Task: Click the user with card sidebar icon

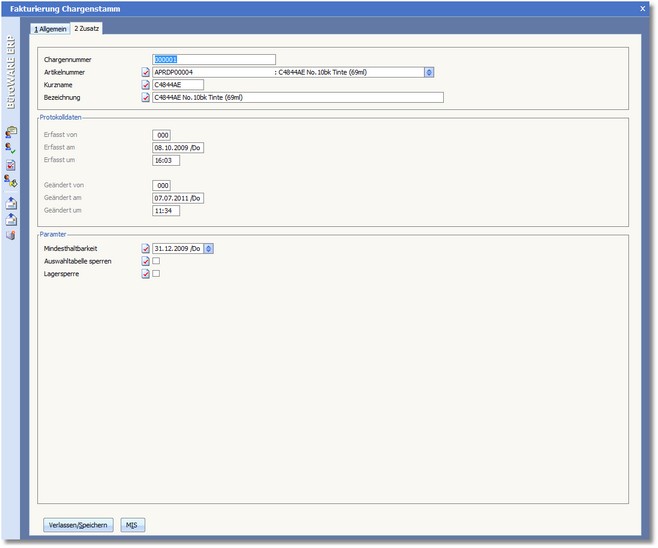Action: pyautogui.click(x=11, y=131)
